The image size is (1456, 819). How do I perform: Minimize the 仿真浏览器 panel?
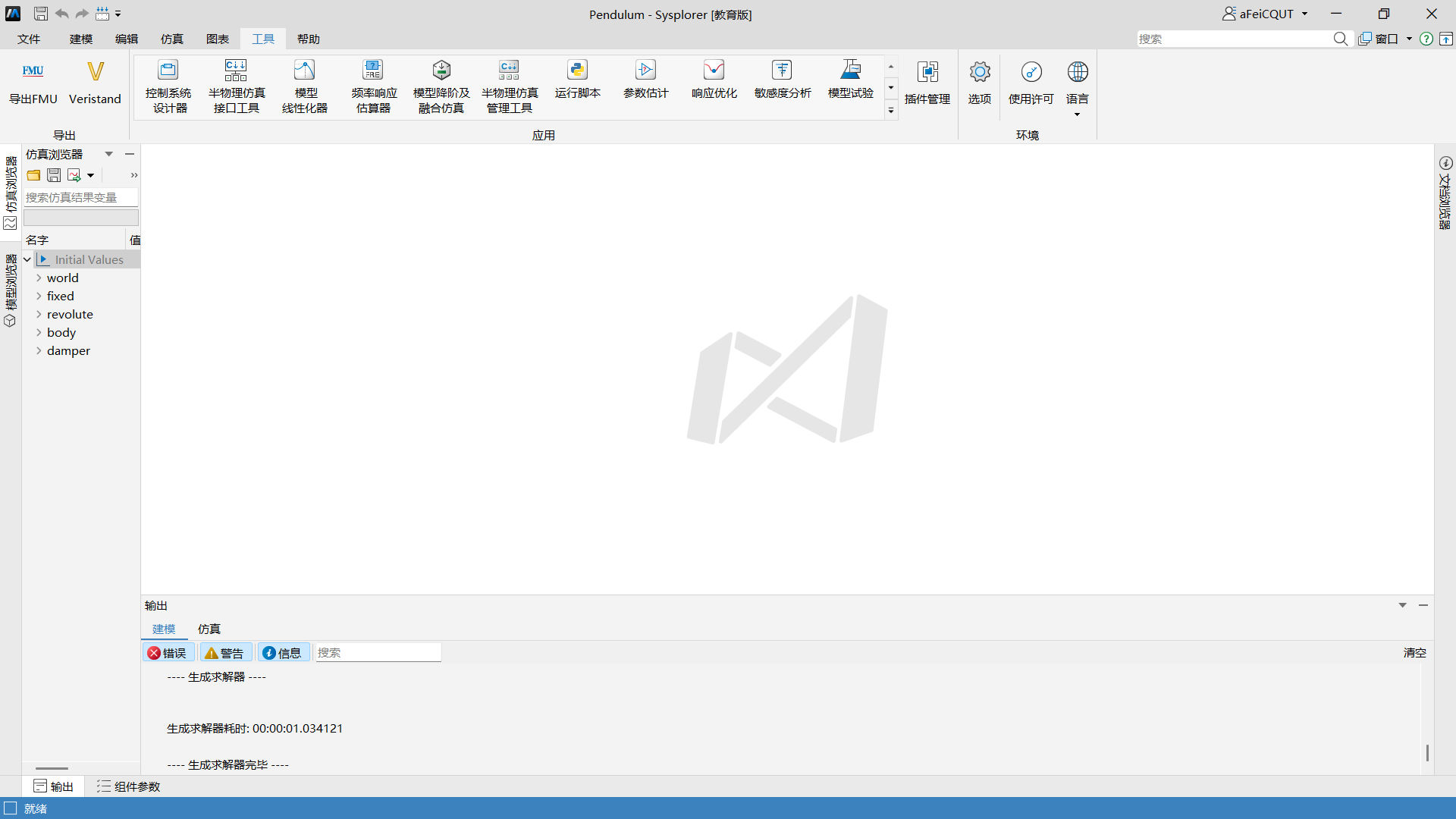point(130,154)
